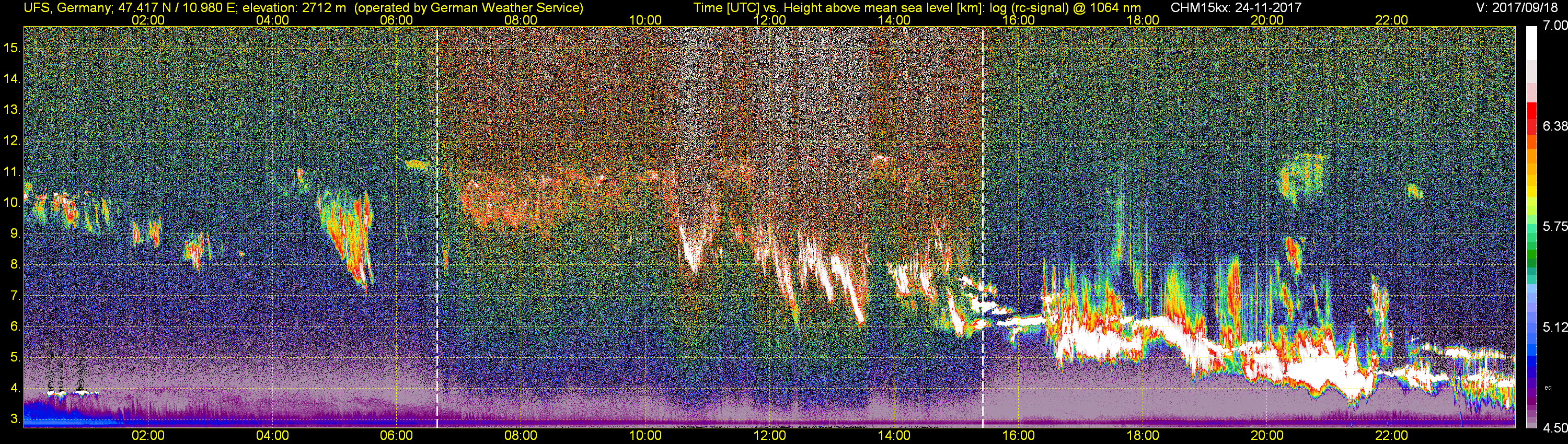Click the '10:00' label on the upper time axis

click(645, 20)
